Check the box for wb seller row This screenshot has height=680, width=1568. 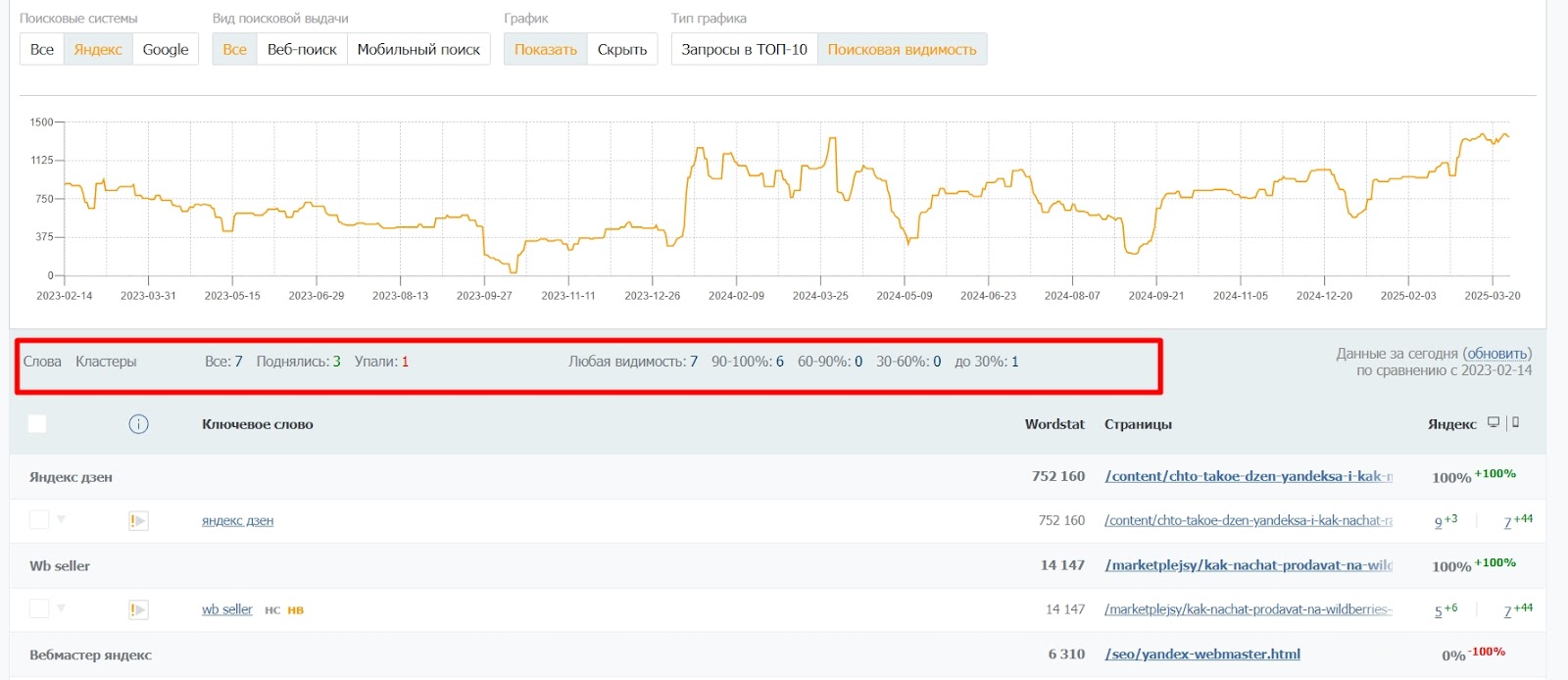(38, 608)
